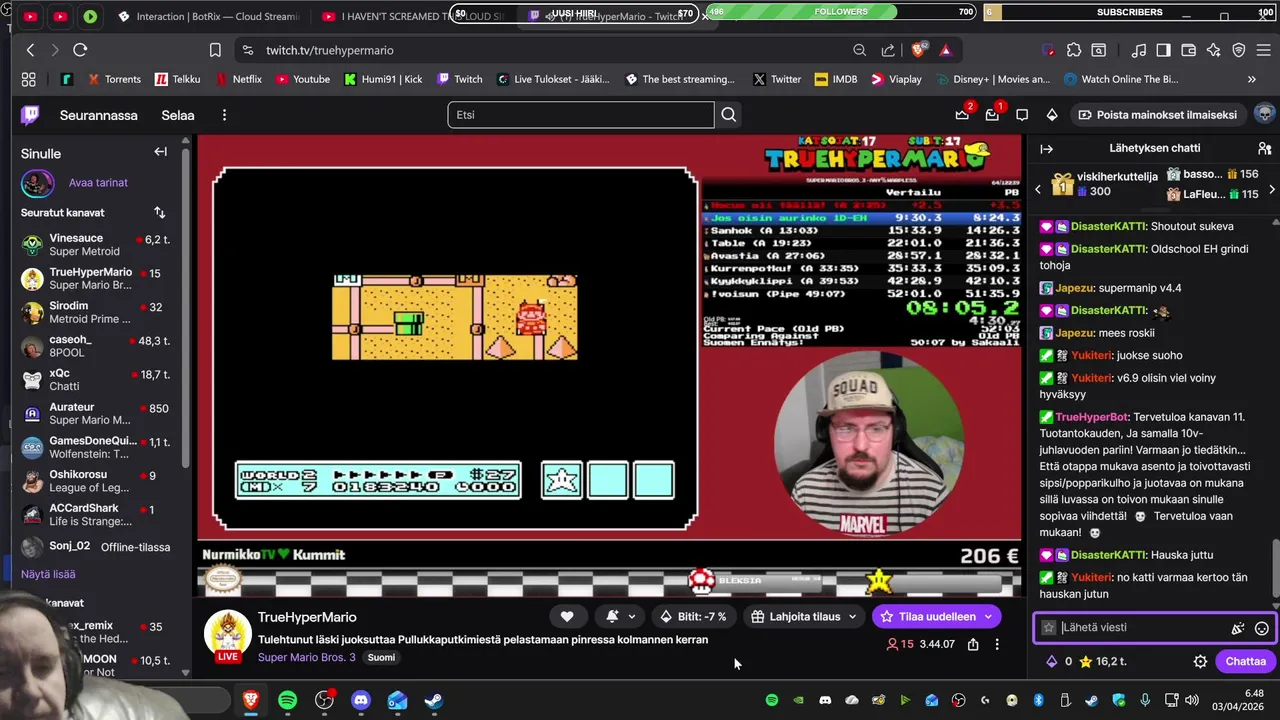Open the emote picker in chat
This screenshot has width=1280, height=720.
[x=1262, y=628]
